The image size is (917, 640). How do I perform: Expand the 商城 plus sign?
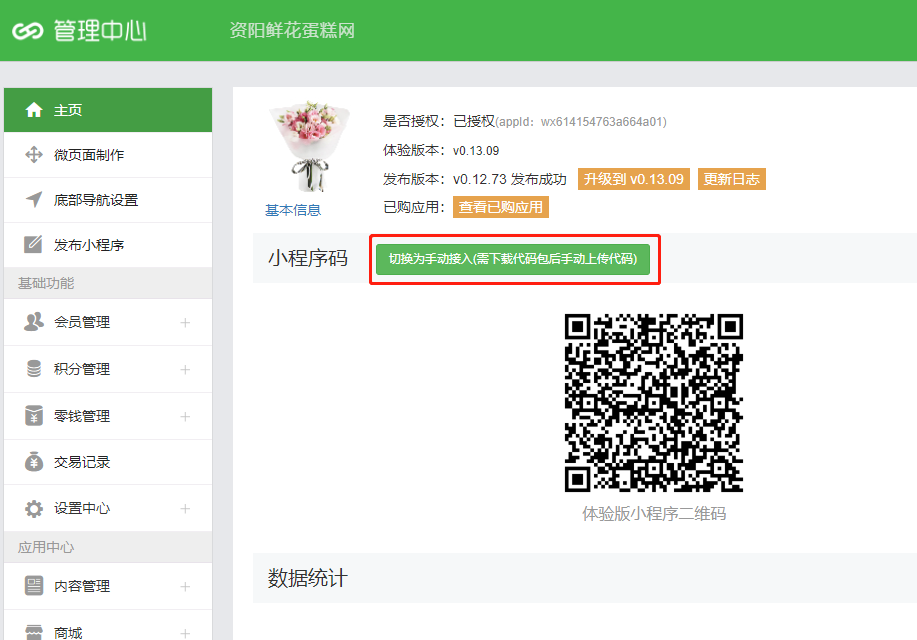[185, 633]
